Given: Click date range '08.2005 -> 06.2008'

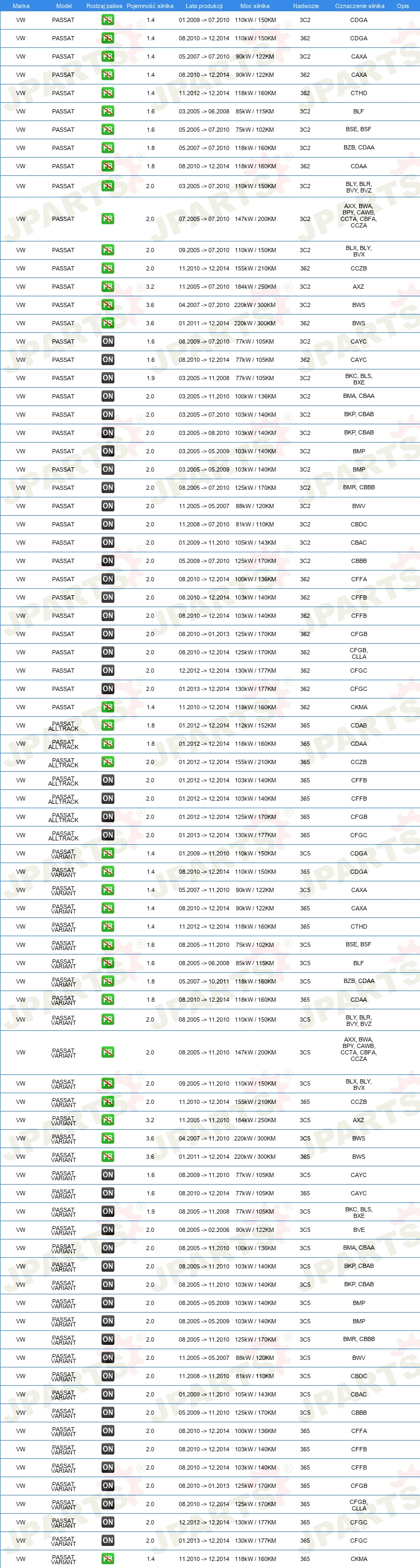Looking at the screenshot, I should [204, 963].
